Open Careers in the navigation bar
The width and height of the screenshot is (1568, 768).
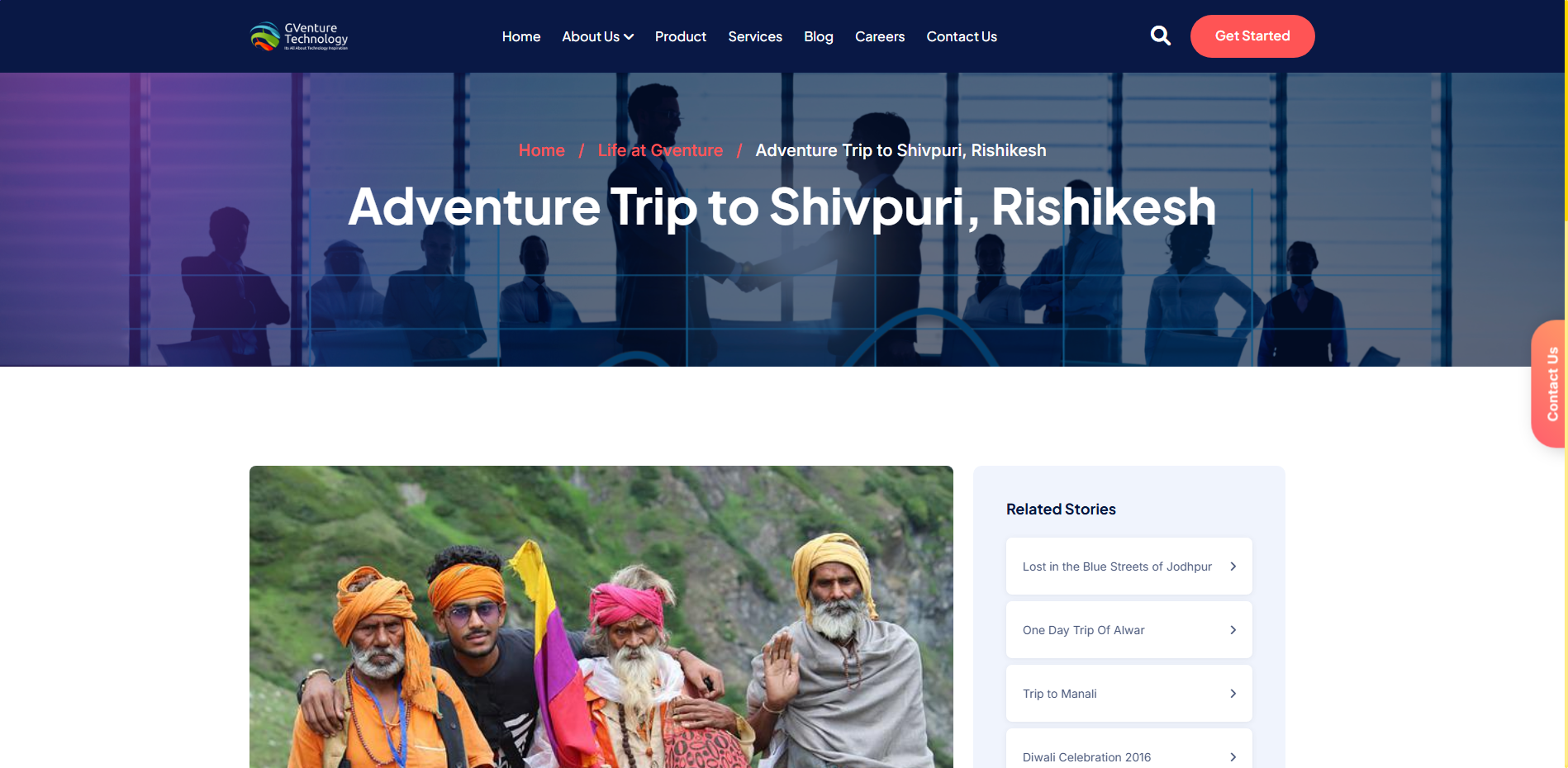880,36
